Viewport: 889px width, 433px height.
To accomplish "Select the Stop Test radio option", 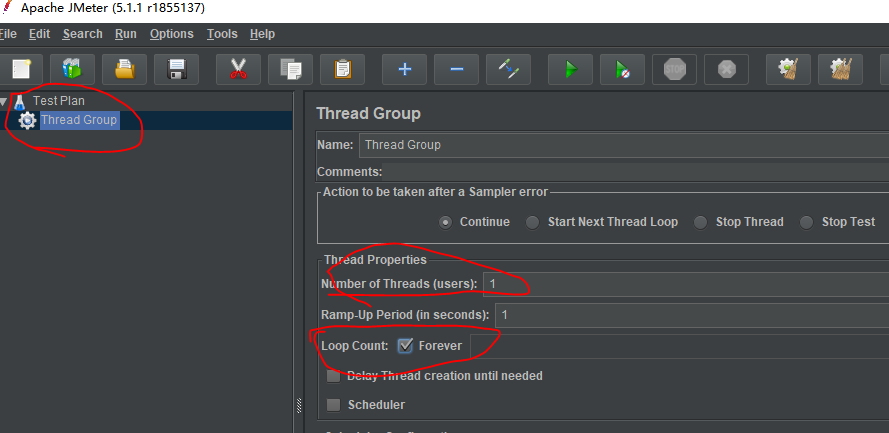I will click(x=806, y=222).
